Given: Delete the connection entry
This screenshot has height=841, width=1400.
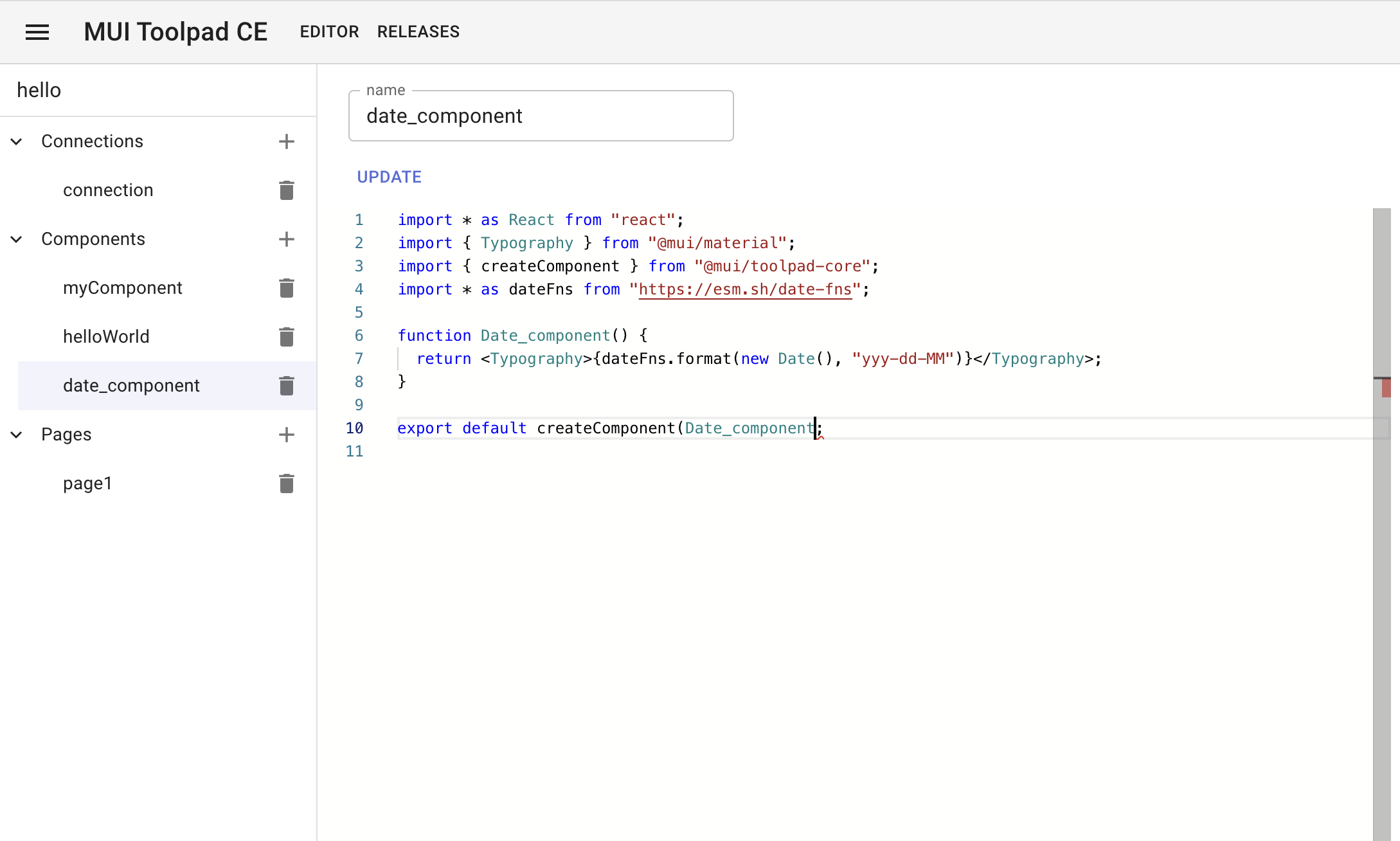Looking at the screenshot, I should [x=287, y=190].
